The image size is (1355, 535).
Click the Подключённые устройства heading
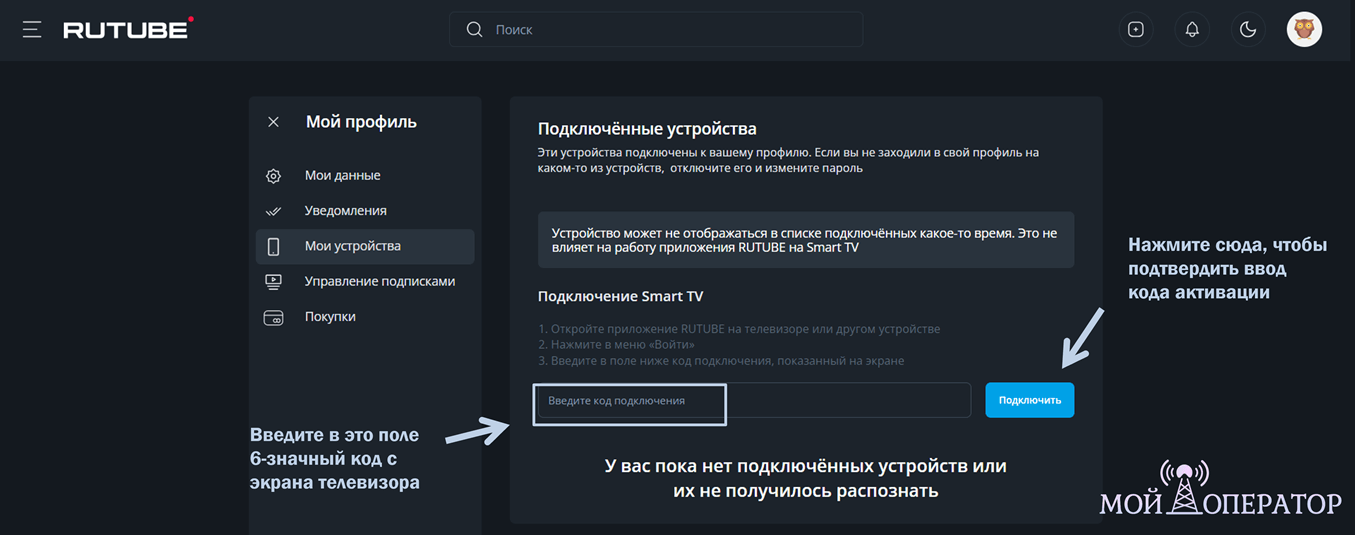tap(647, 129)
